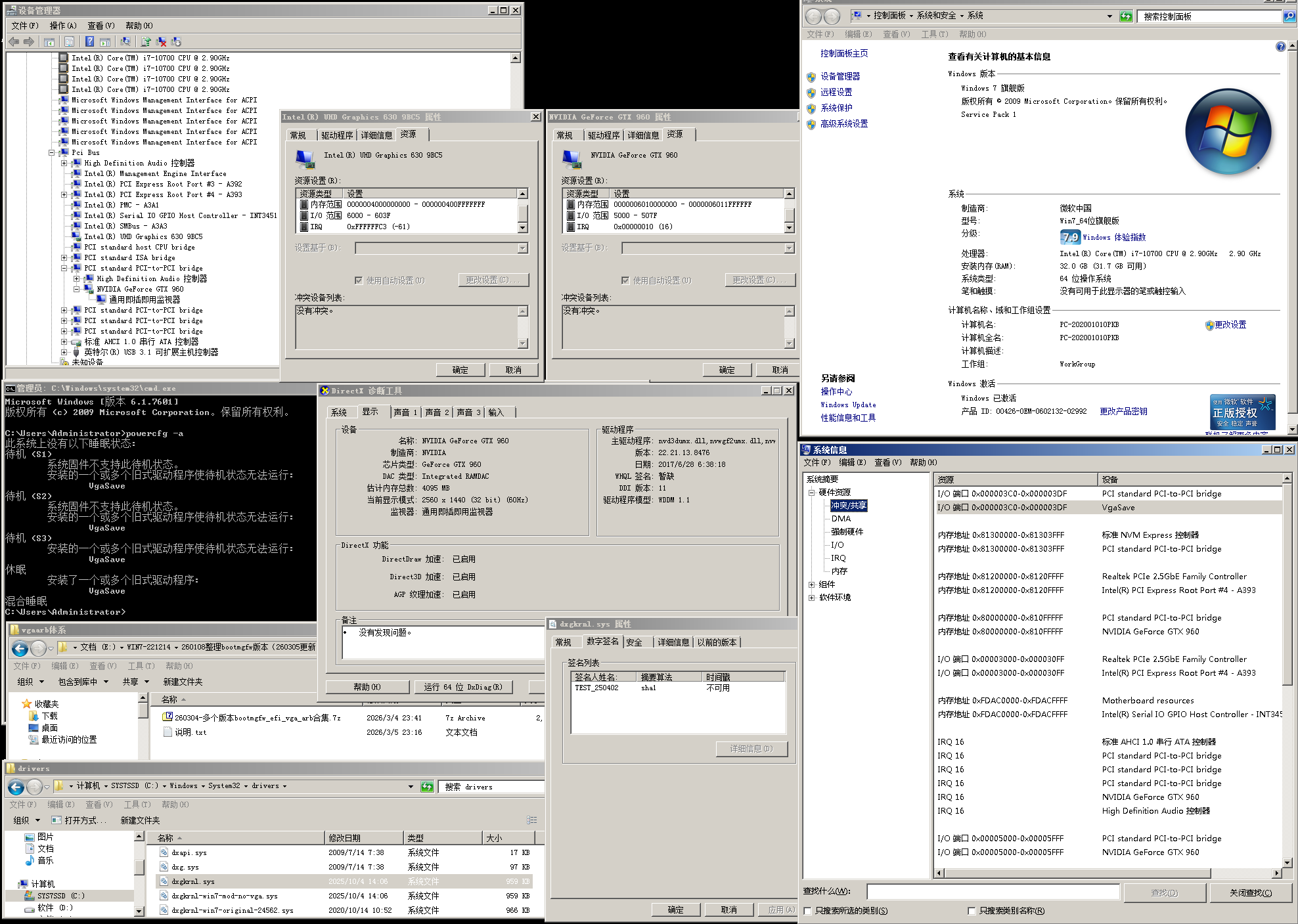Collapse the Pci Bus tree node
Screen dimensions: 1298x924
pyautogui.click(x=52, y=152)
